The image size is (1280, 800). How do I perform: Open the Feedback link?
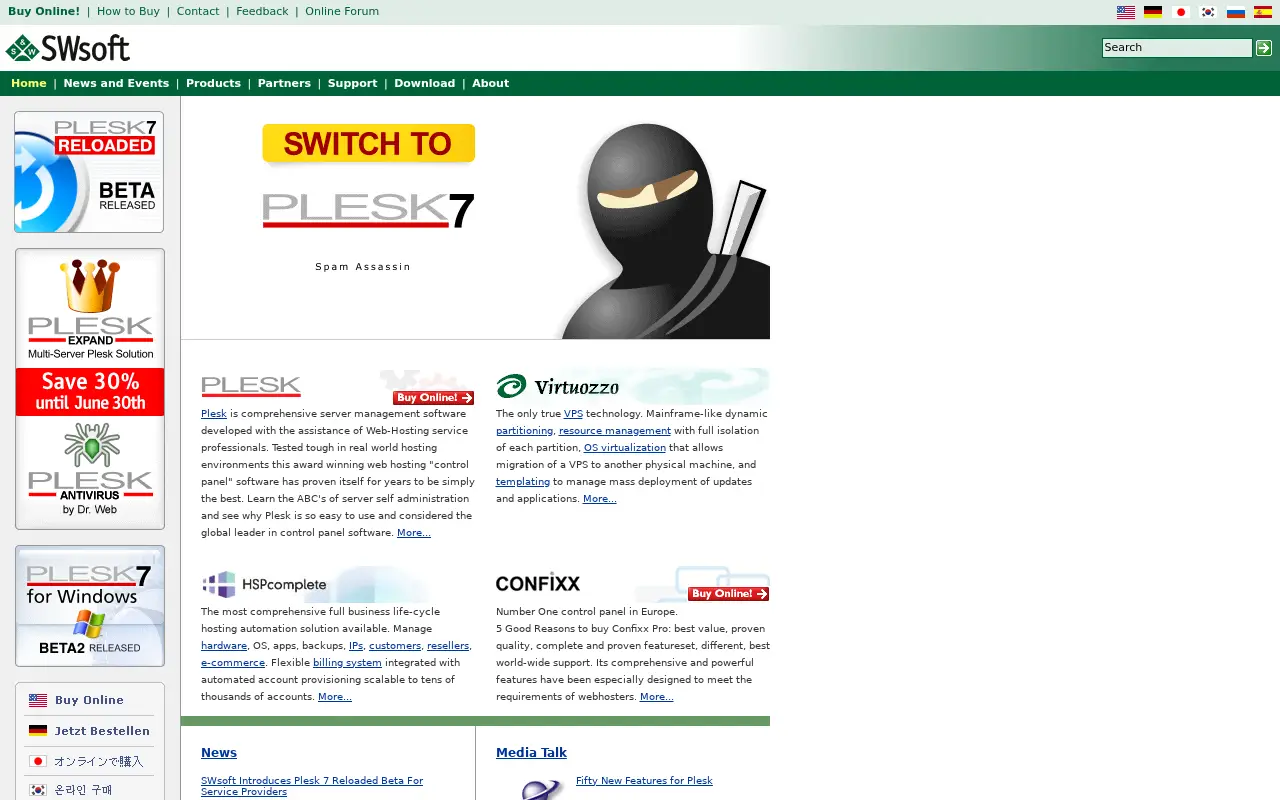pyautogui.click(x=262, y=12)
